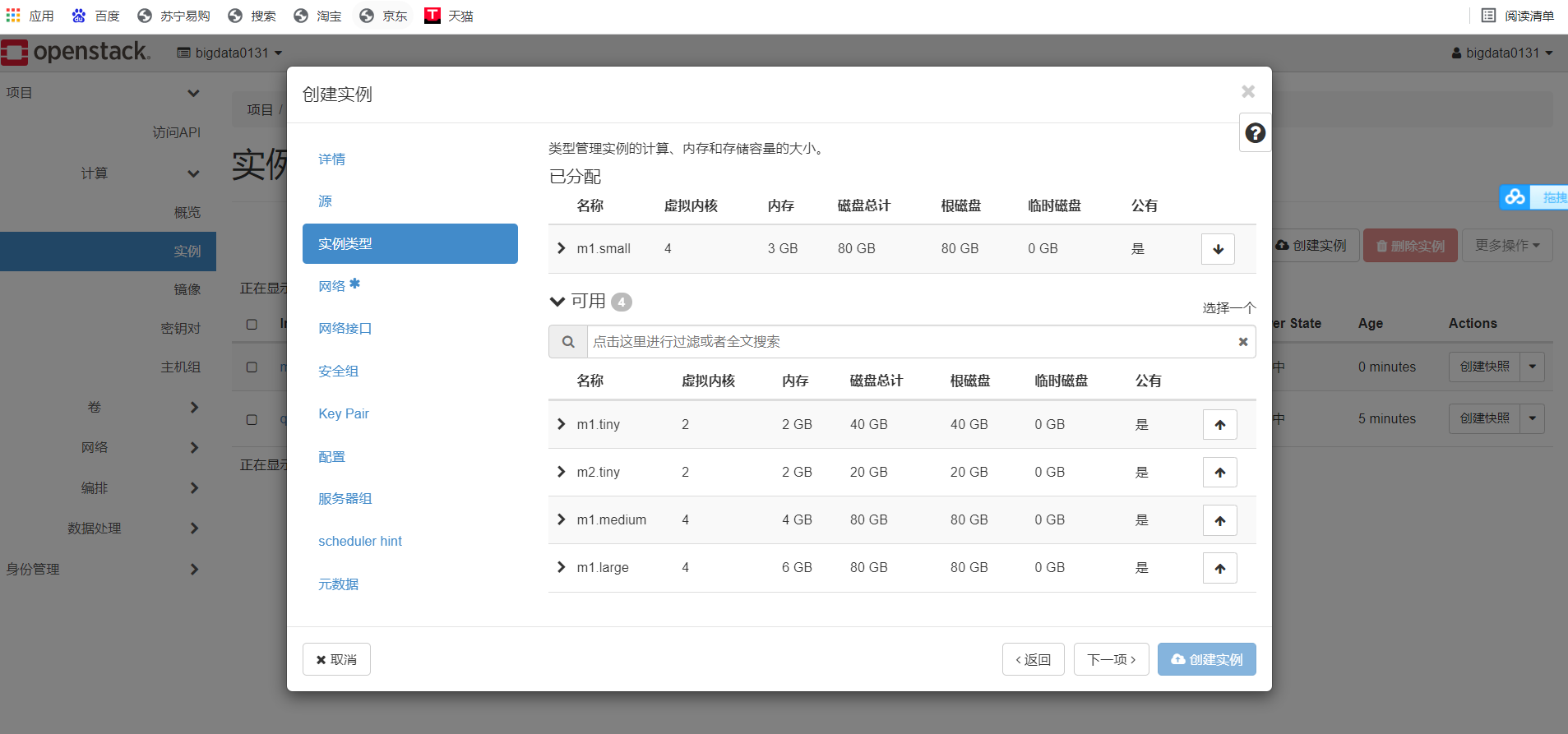The height and width of the screenshot is (734, 1568).
Task: Click the help question mark icon
Action: (x=1255, y=133)
